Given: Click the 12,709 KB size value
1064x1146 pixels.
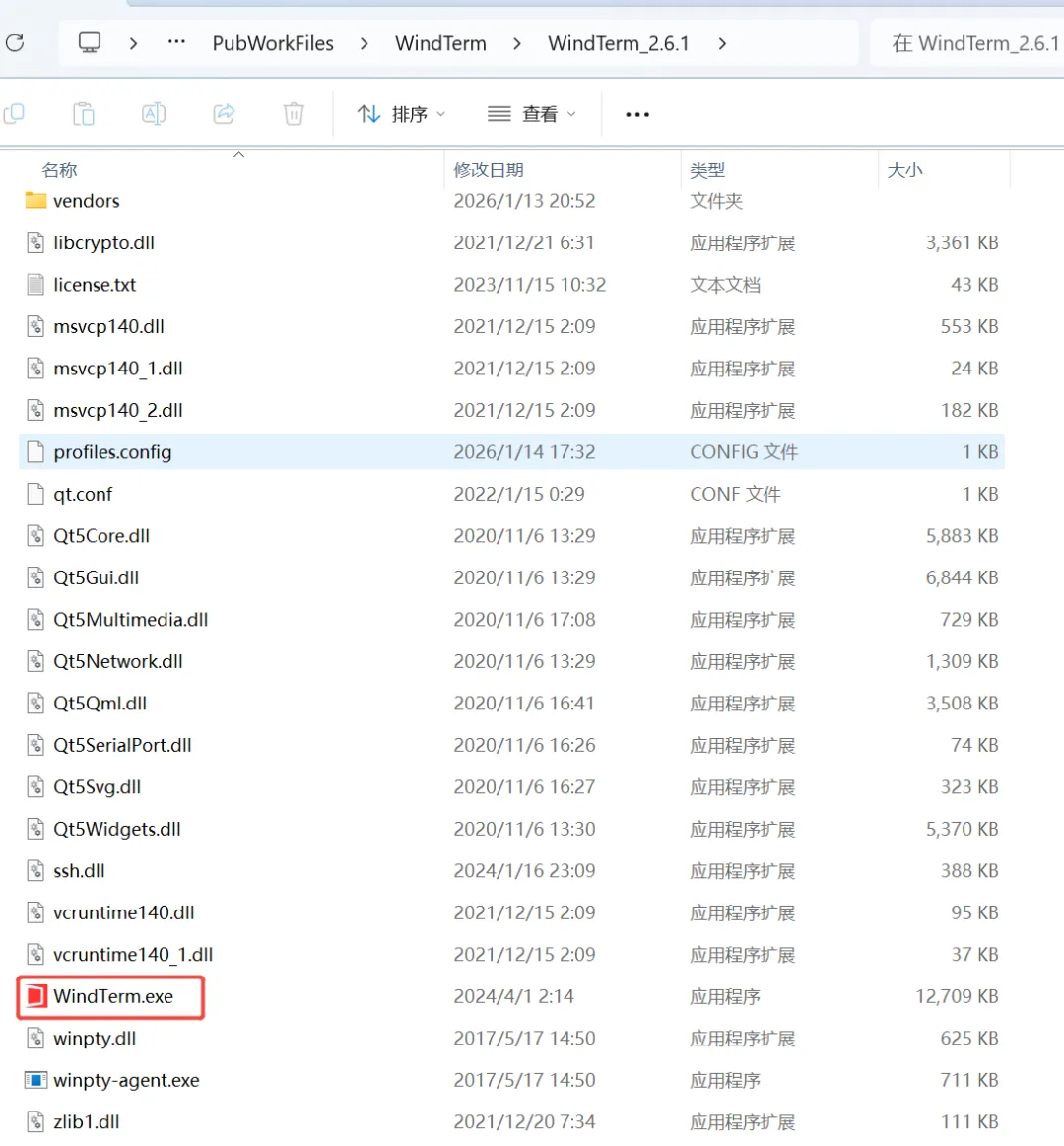Looking at the screenshot, I should [x=957, y=996].
